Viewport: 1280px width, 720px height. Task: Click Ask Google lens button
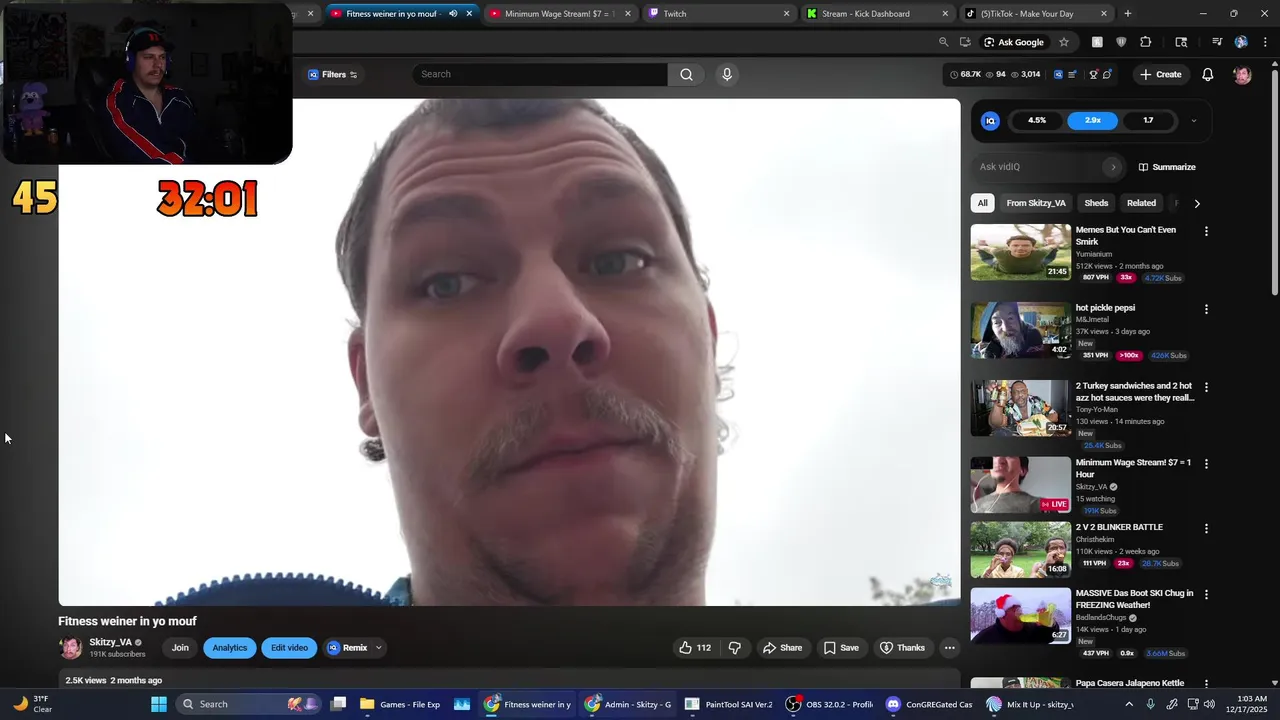[x=1013, y=42]
